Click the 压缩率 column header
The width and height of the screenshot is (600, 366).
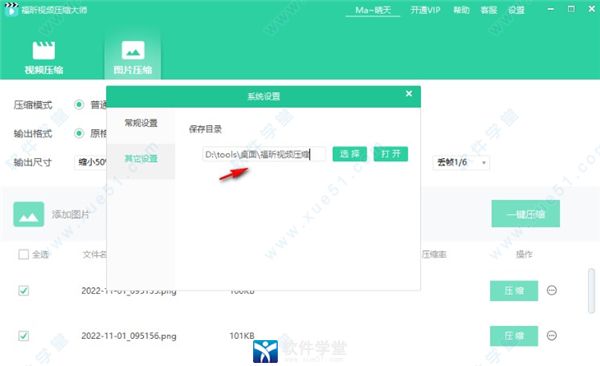434,254
